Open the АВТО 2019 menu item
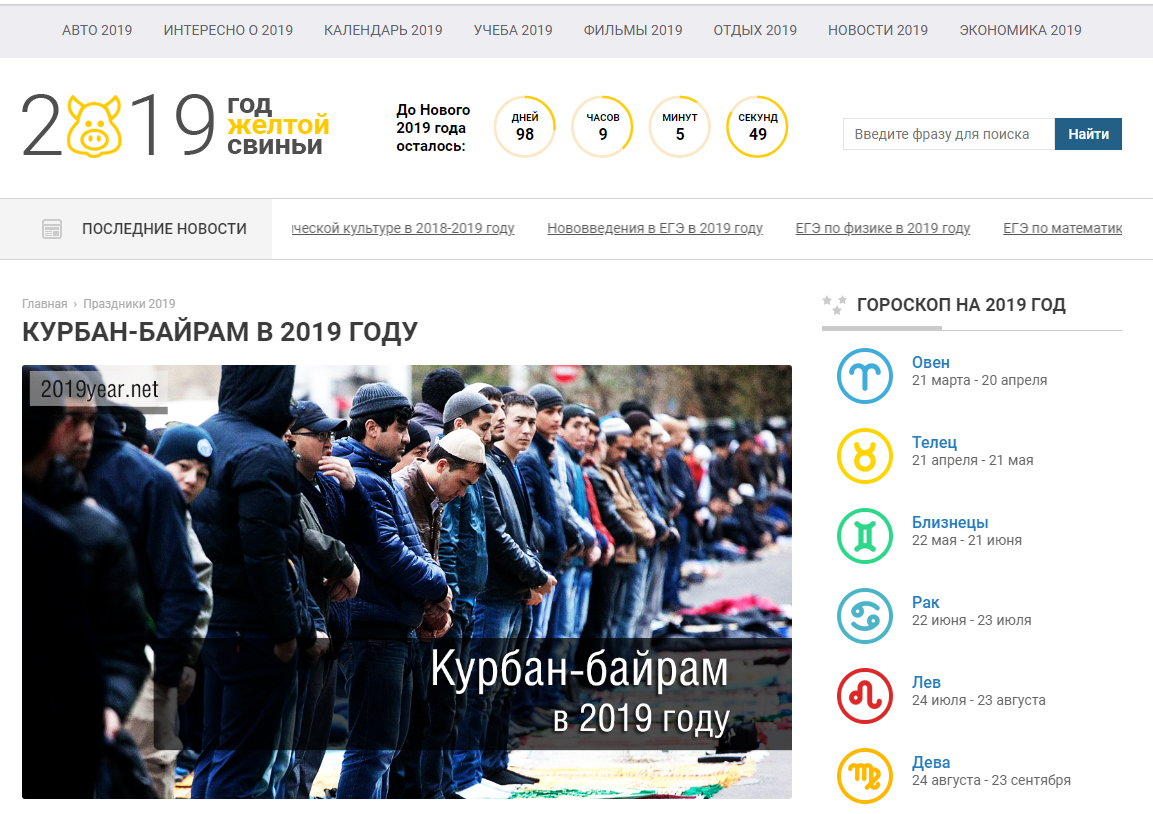 97,30
